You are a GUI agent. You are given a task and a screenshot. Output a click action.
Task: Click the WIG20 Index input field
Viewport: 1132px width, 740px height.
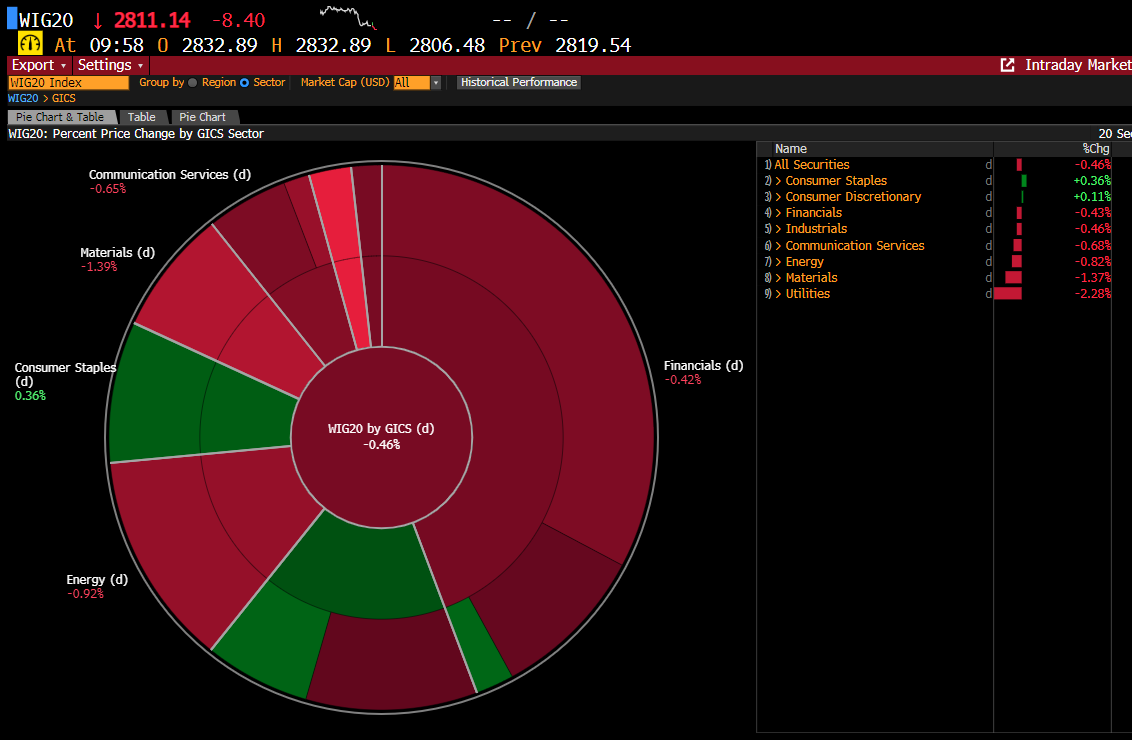pos(68,83)
